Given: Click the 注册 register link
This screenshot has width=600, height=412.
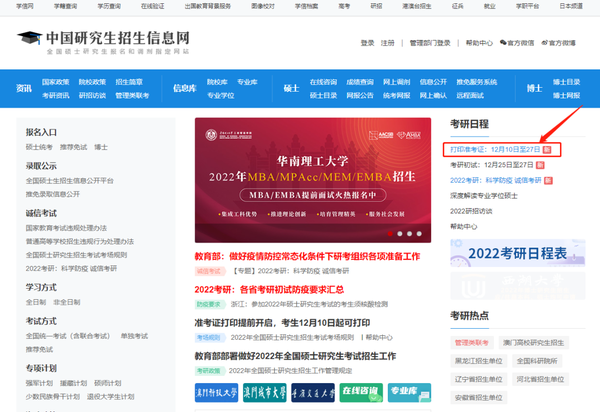Looking at the screenshot, I should 387,43.
